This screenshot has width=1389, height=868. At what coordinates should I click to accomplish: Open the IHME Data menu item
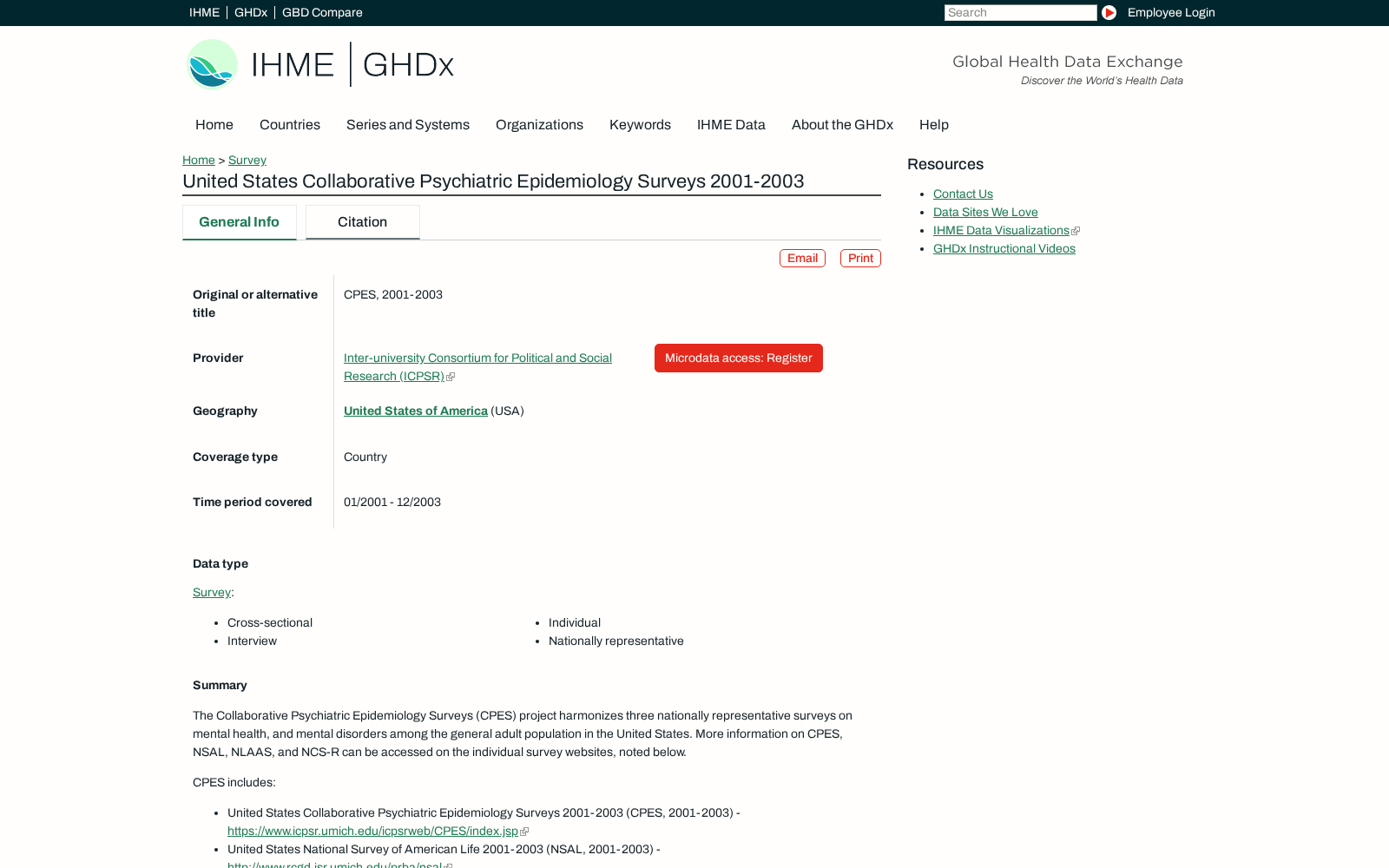click(x=731, y=124)
